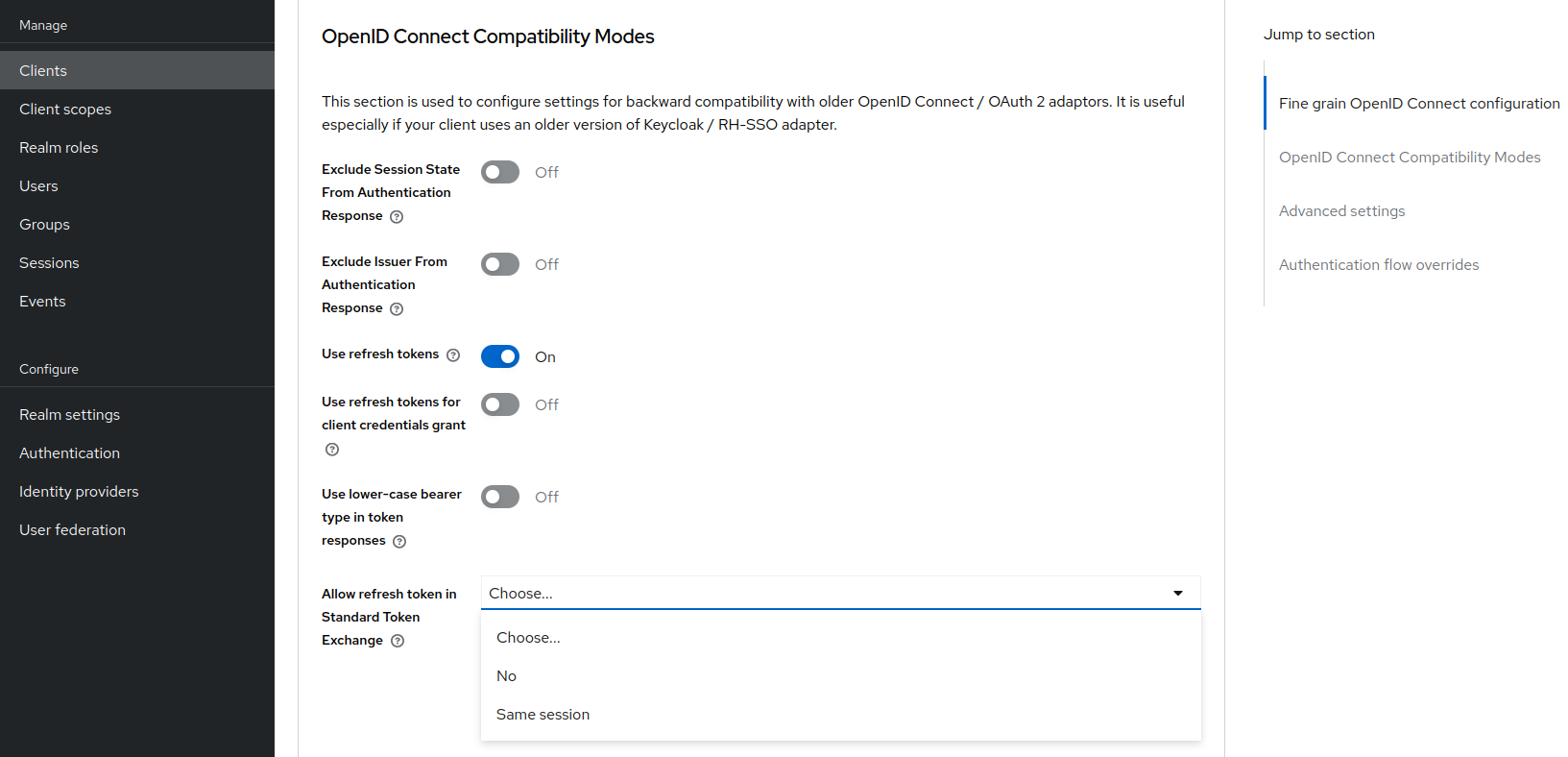Screen dimensions: 1568x757
Task: Disable the Use refresh tokens switch
Action: coord(499,355)
